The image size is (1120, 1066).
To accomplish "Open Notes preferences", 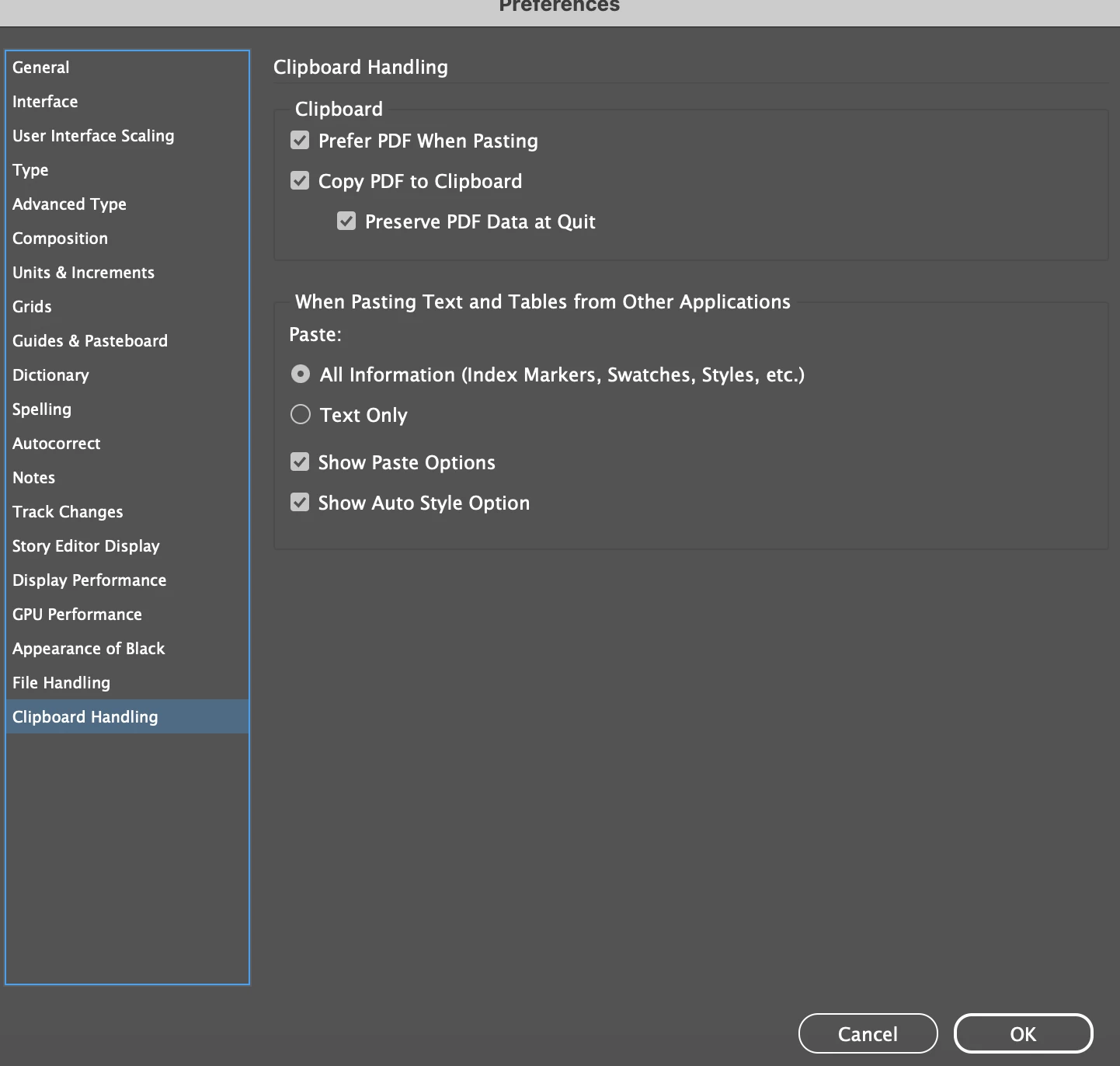I will pos(127,478).
